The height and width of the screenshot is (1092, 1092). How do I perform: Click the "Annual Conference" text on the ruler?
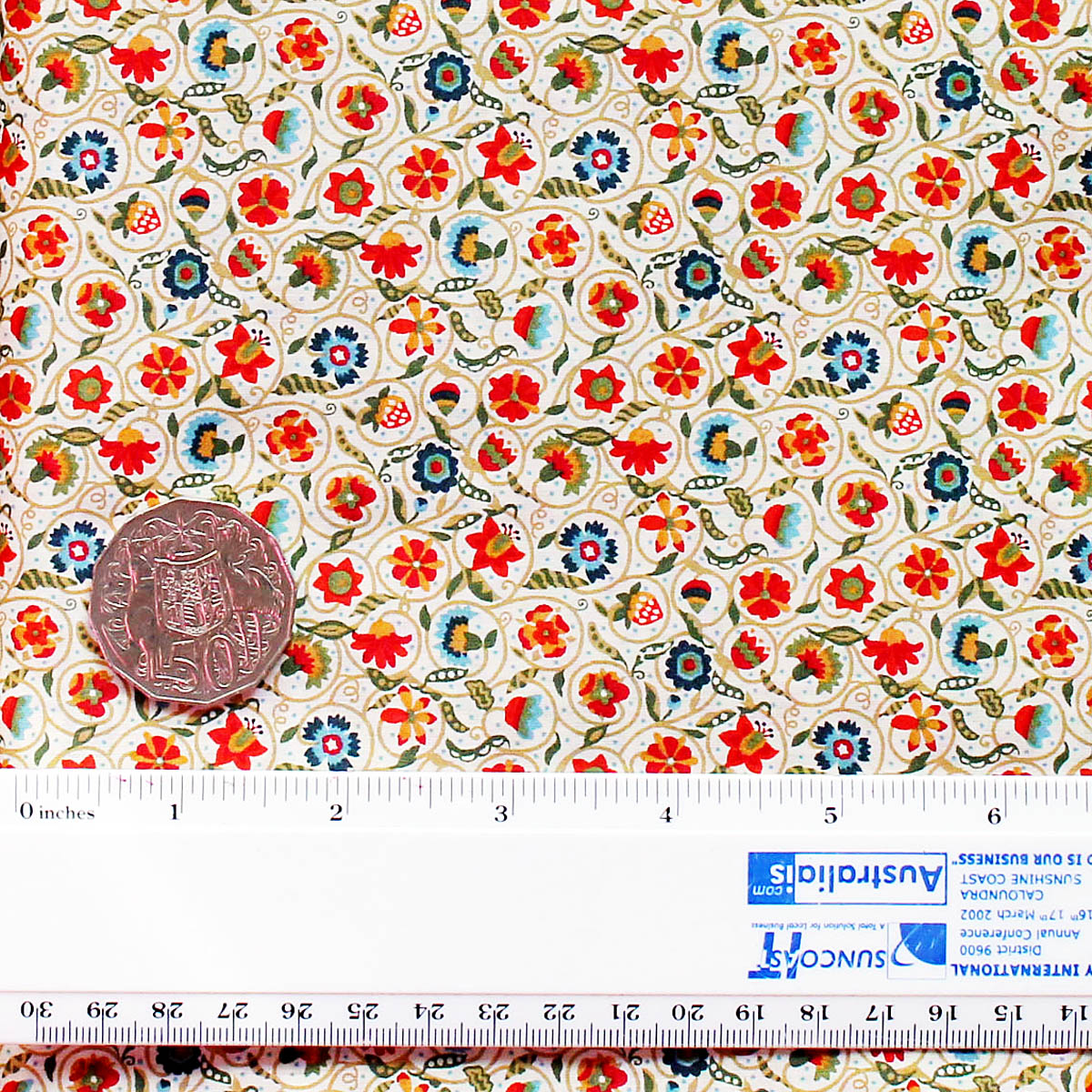(1019, 934)
